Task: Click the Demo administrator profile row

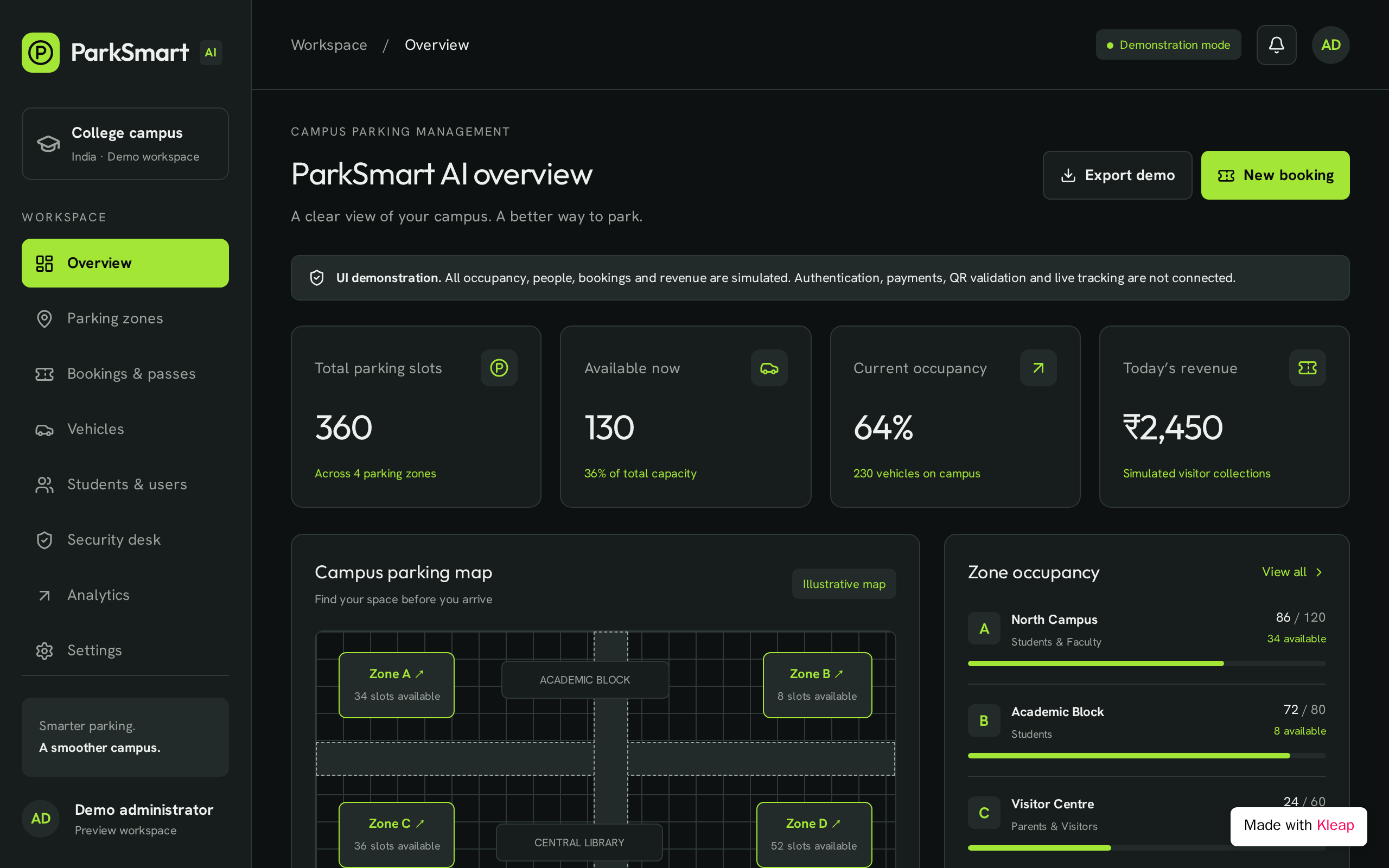Action: tap(125, 819)
